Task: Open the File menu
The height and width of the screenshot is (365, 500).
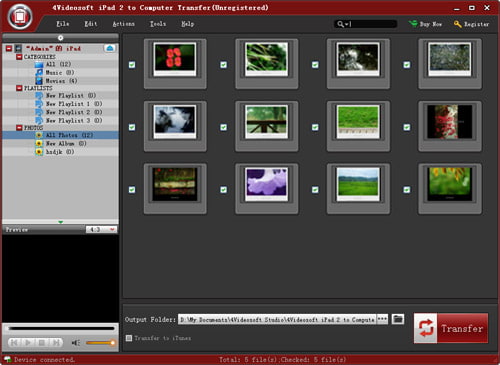Action: click(63, 24)
